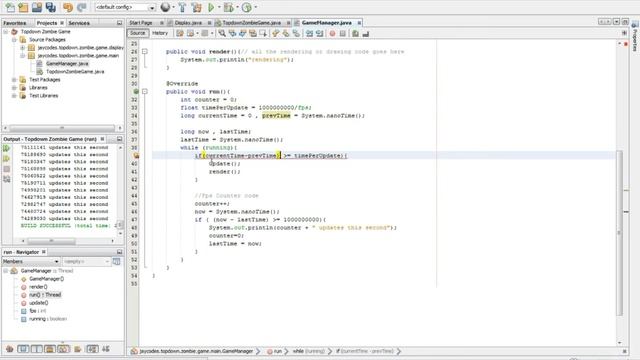Select render() in Navigator members
The width and height of the screenshot is (640, 360).
click(38, 287)
